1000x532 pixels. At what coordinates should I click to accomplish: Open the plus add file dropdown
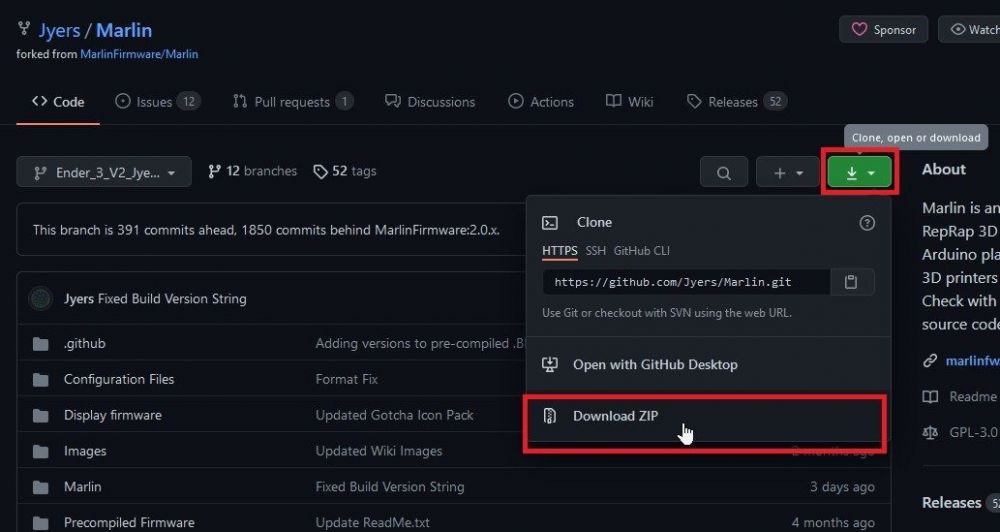788,173
